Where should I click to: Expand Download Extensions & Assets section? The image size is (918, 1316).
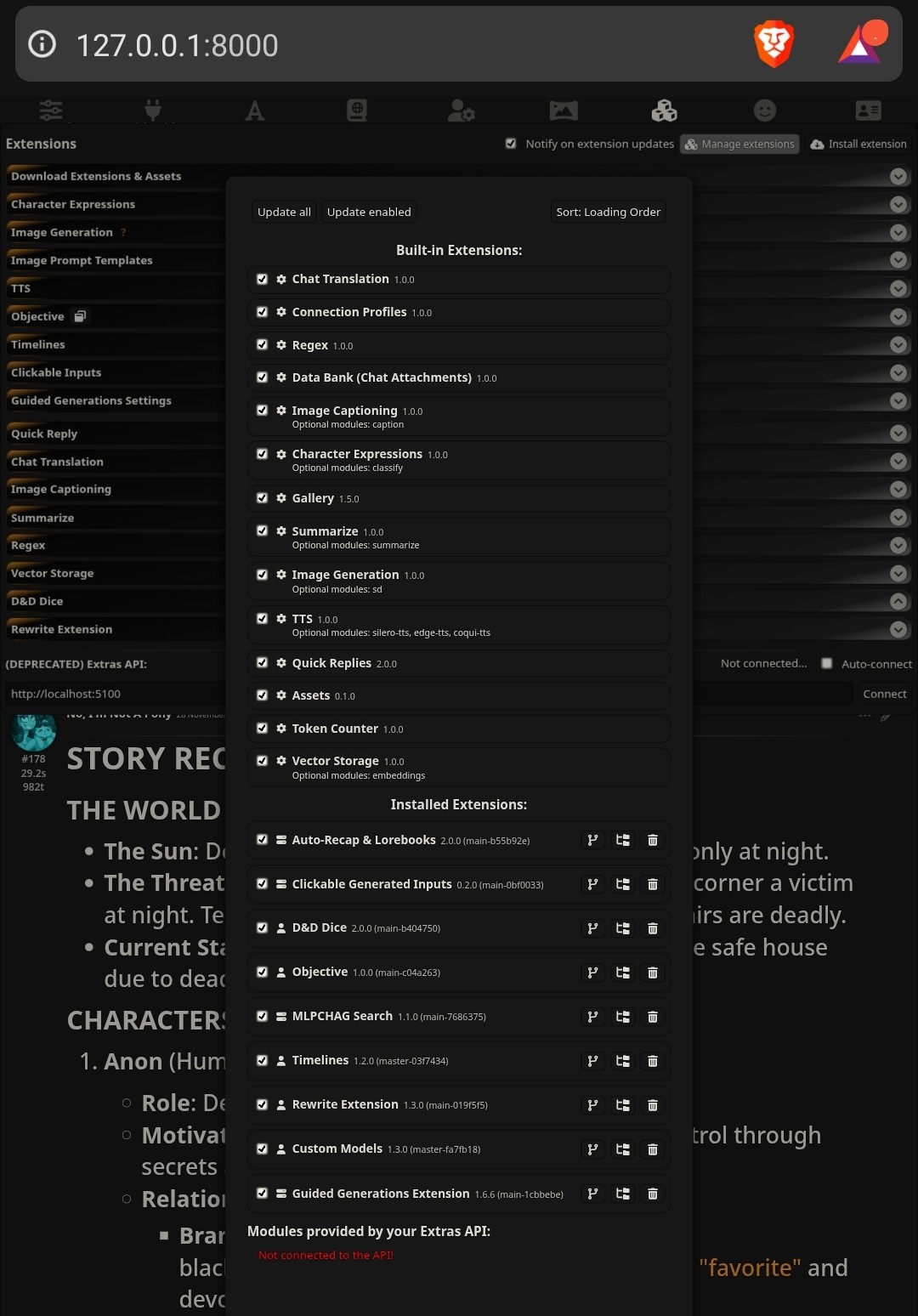click(x=898, y=176)
